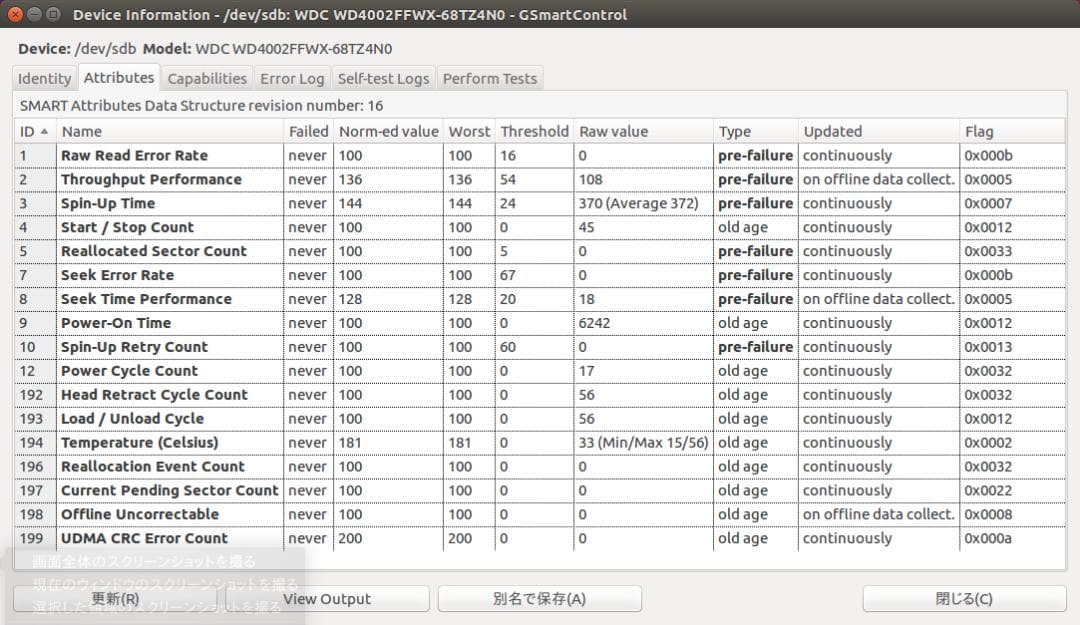
Task: Open the Identity tab
Action: pyautogui.click(x=45, y=79)
